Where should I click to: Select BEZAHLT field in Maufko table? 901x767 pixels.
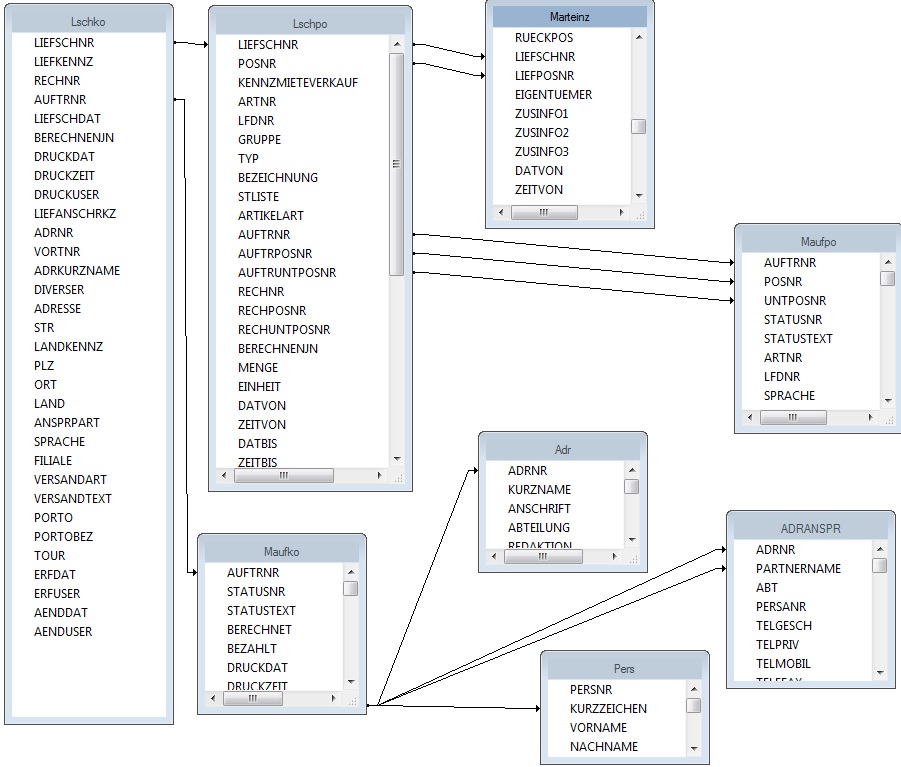pyautogui.click(x=252, y=649)
